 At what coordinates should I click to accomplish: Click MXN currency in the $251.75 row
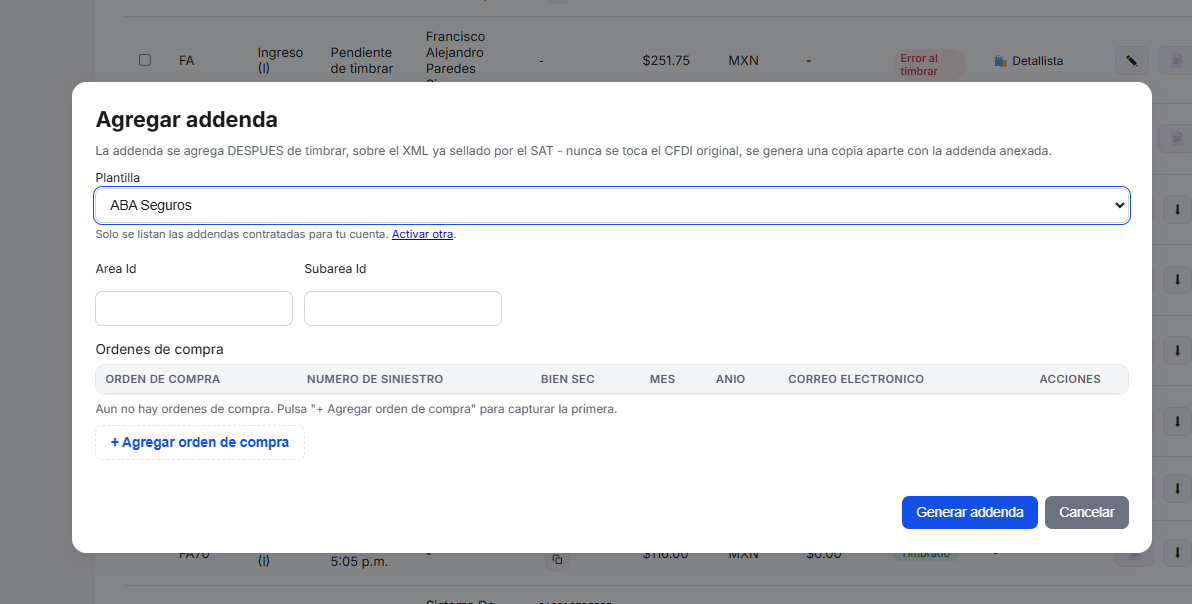pyautogui.click(x=743, y=60)
